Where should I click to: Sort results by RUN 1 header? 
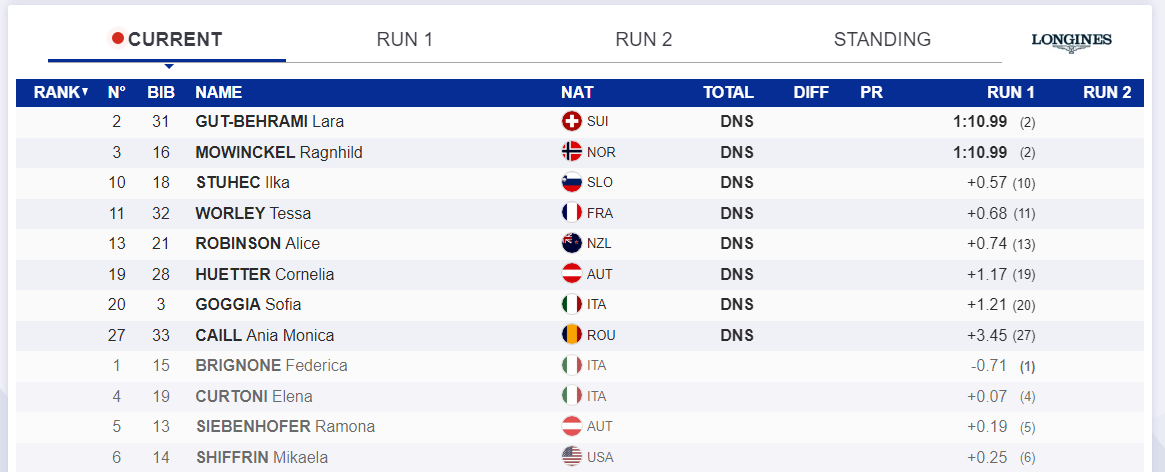(1010, 92)
